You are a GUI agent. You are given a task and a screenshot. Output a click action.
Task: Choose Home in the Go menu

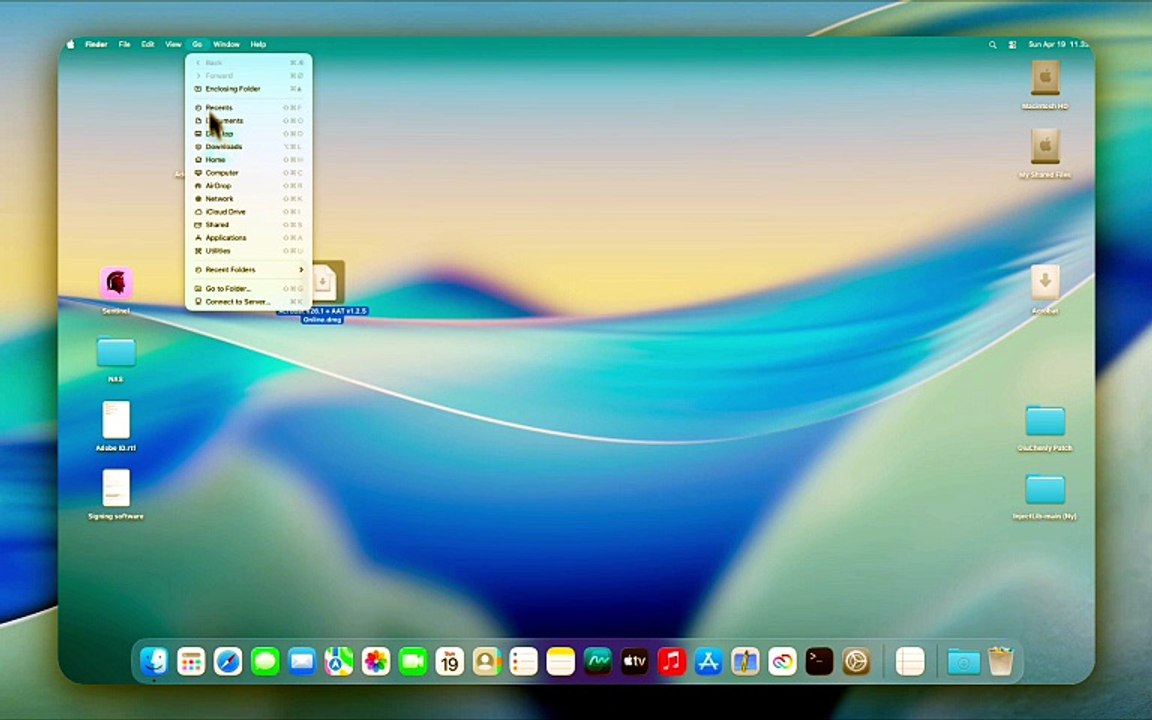click(x=248, y=160)
